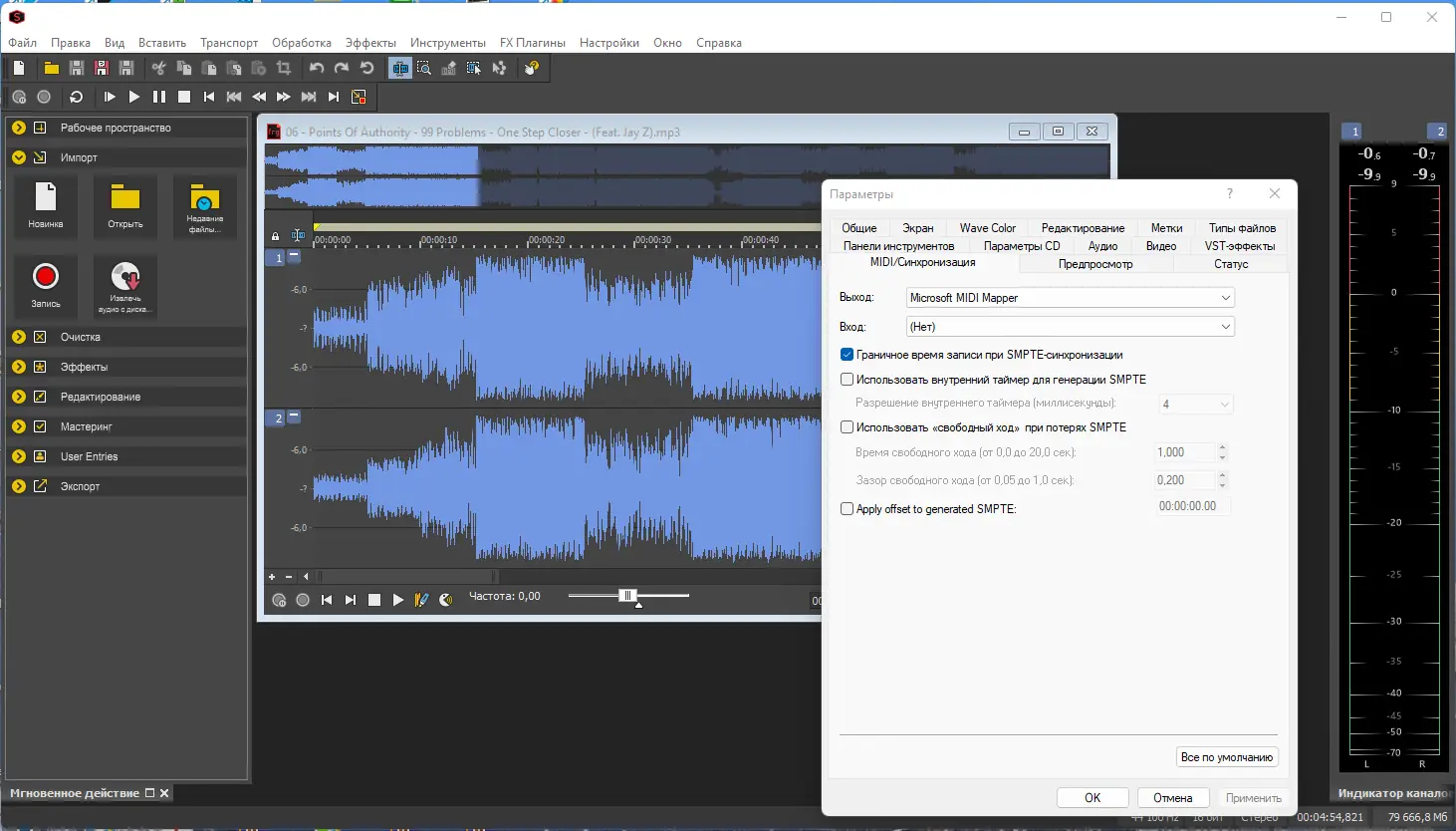
Task: Click the Crop tool in the toolbar
Action: (284, 68)
